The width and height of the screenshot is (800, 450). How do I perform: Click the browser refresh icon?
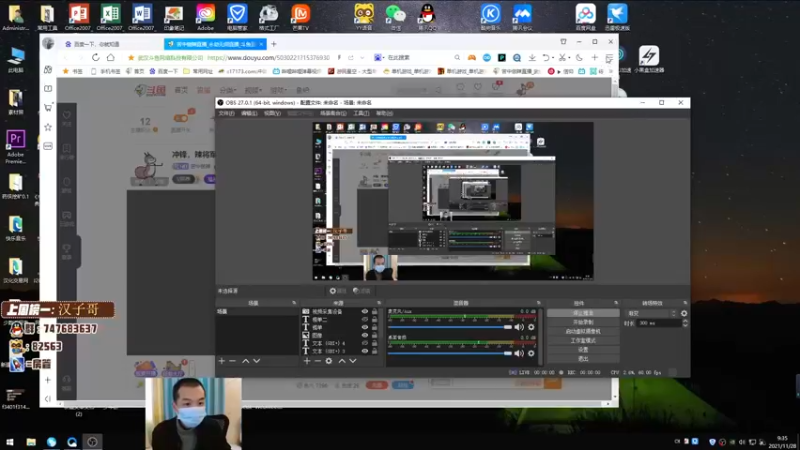coord(95,58)
